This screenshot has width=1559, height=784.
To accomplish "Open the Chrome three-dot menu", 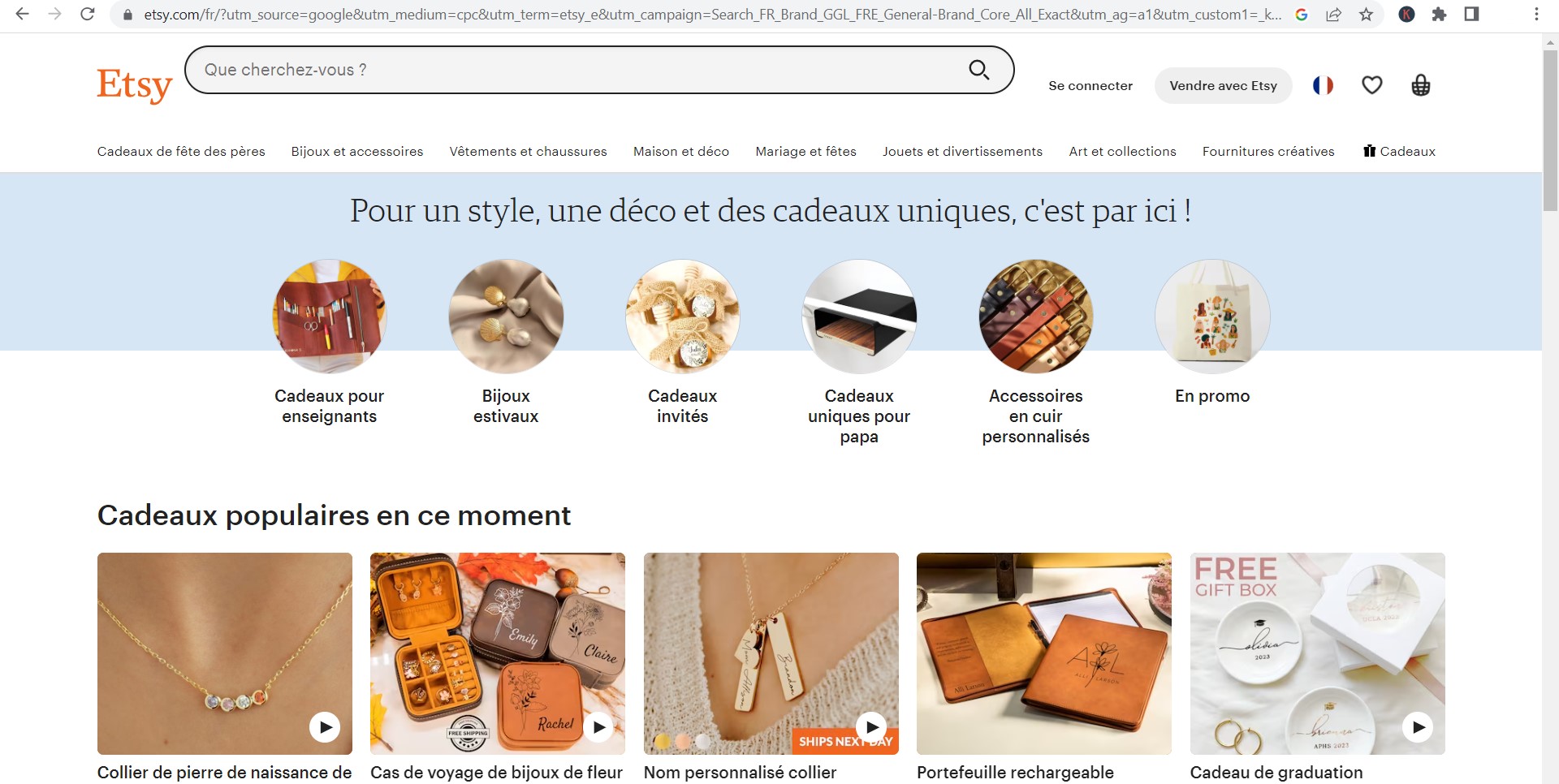I will coord(1536,14).
